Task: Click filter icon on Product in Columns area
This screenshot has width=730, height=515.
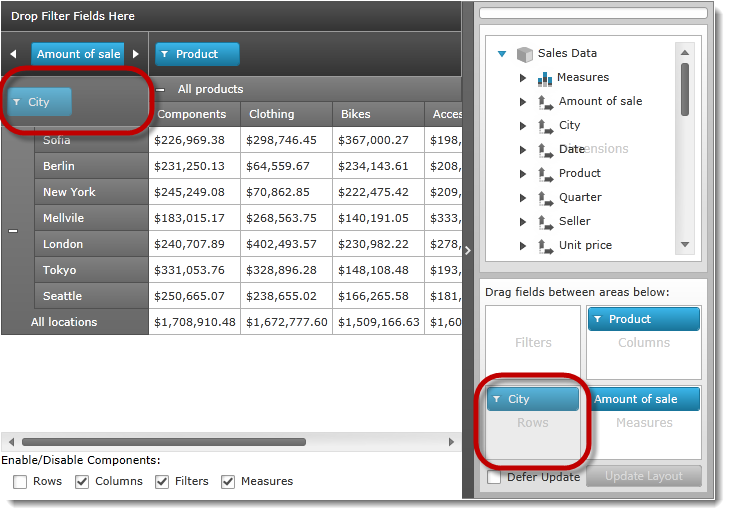Action: [597, 319]
